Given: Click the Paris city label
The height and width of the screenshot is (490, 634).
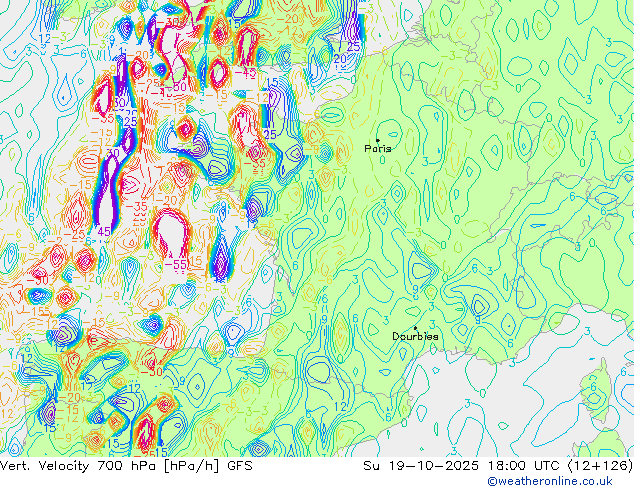Looking at the screenshot, I should coord(378,149).
